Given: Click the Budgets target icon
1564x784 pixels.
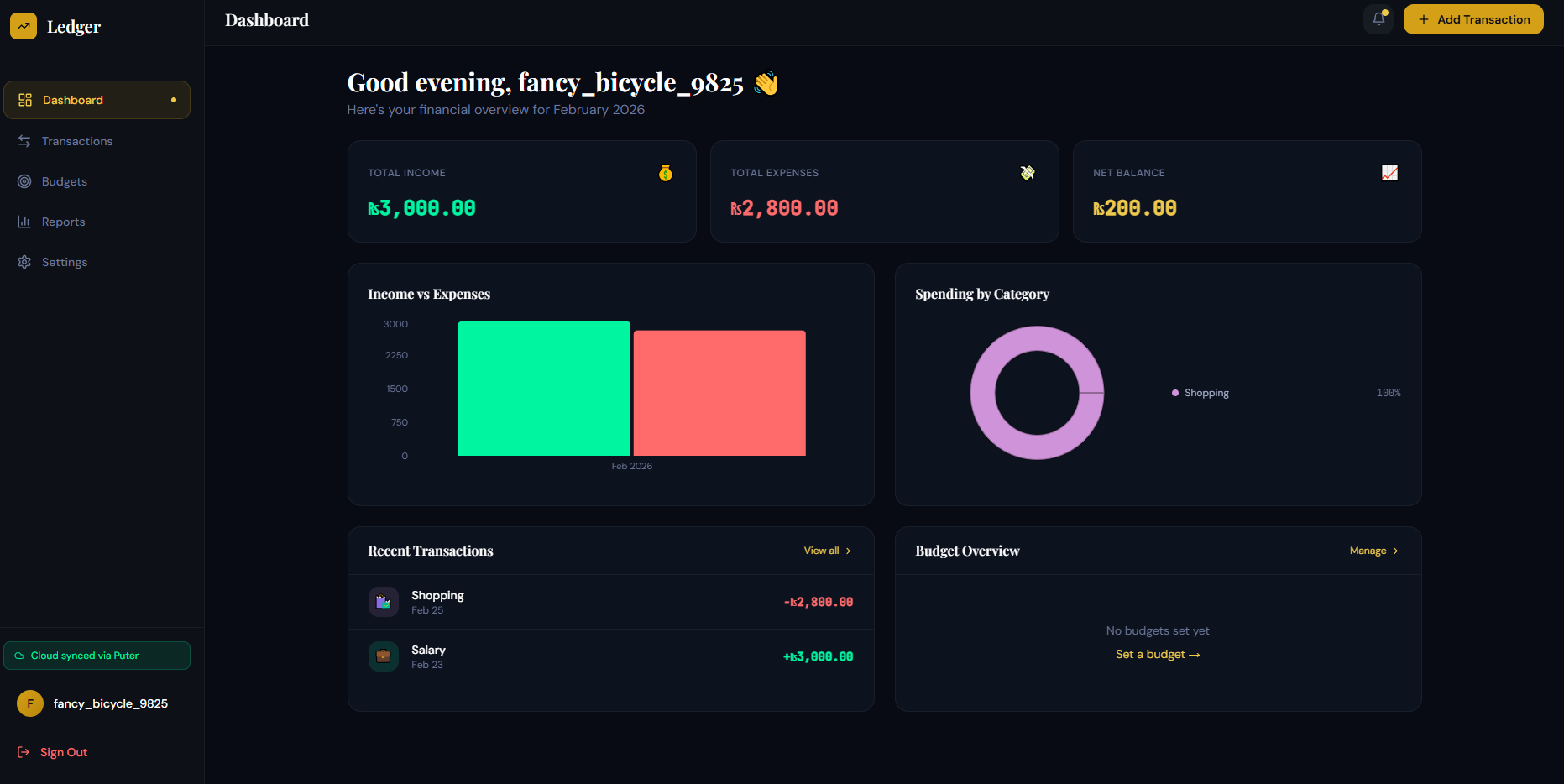Looking at the screenshot, I should pos(24,181).
